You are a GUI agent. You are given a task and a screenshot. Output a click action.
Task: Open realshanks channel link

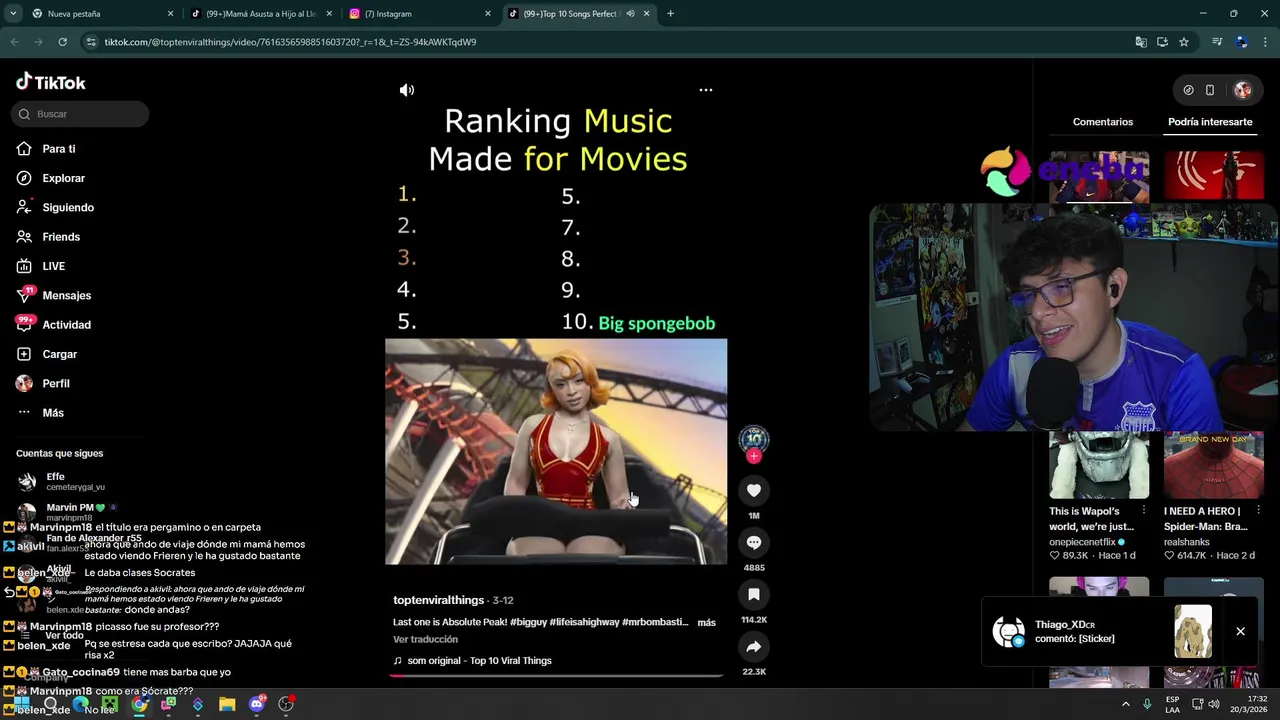click(x=1186, y=542)
